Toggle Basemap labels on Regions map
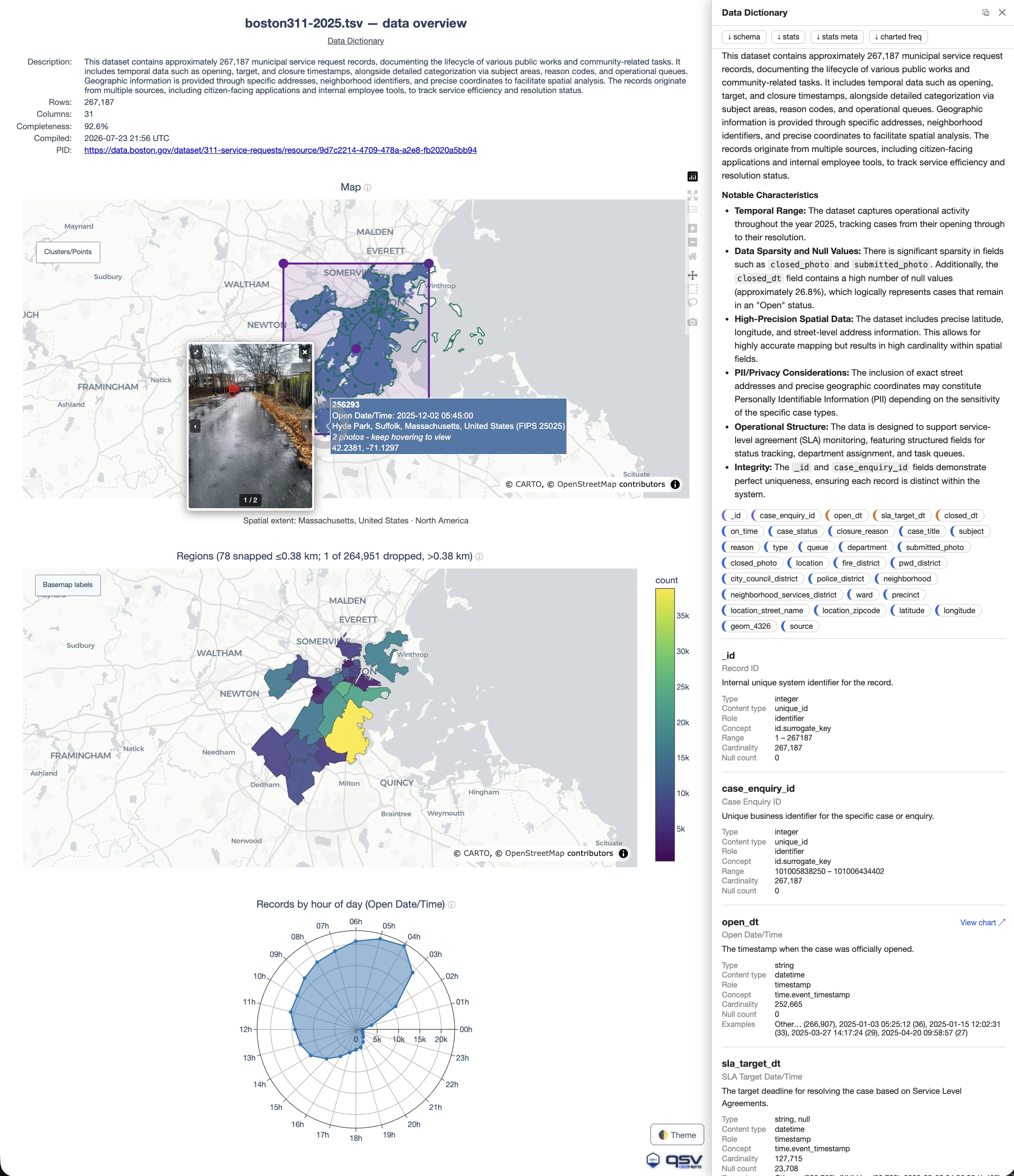 [x=67, y=585]
